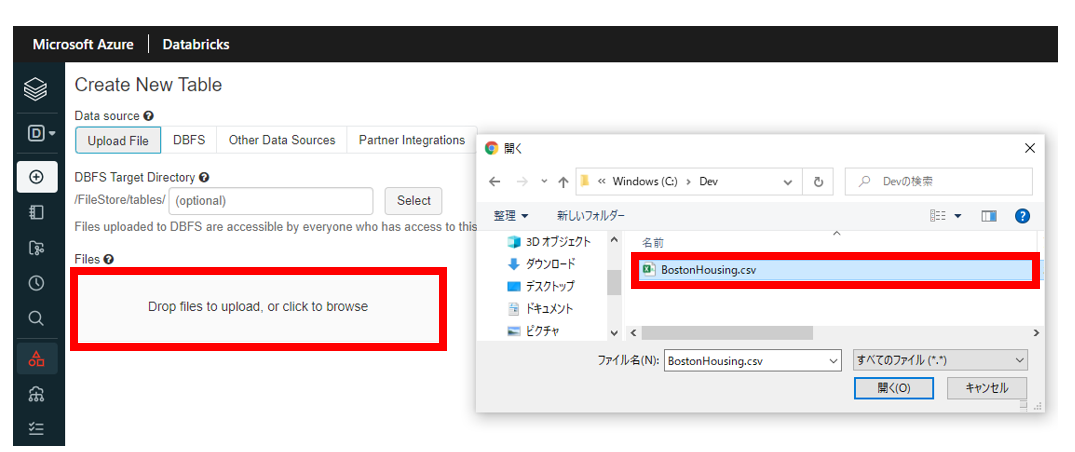Close the 開く file dialog
Viewport: 1075px width, 452px height.
tap(1029, 148)
